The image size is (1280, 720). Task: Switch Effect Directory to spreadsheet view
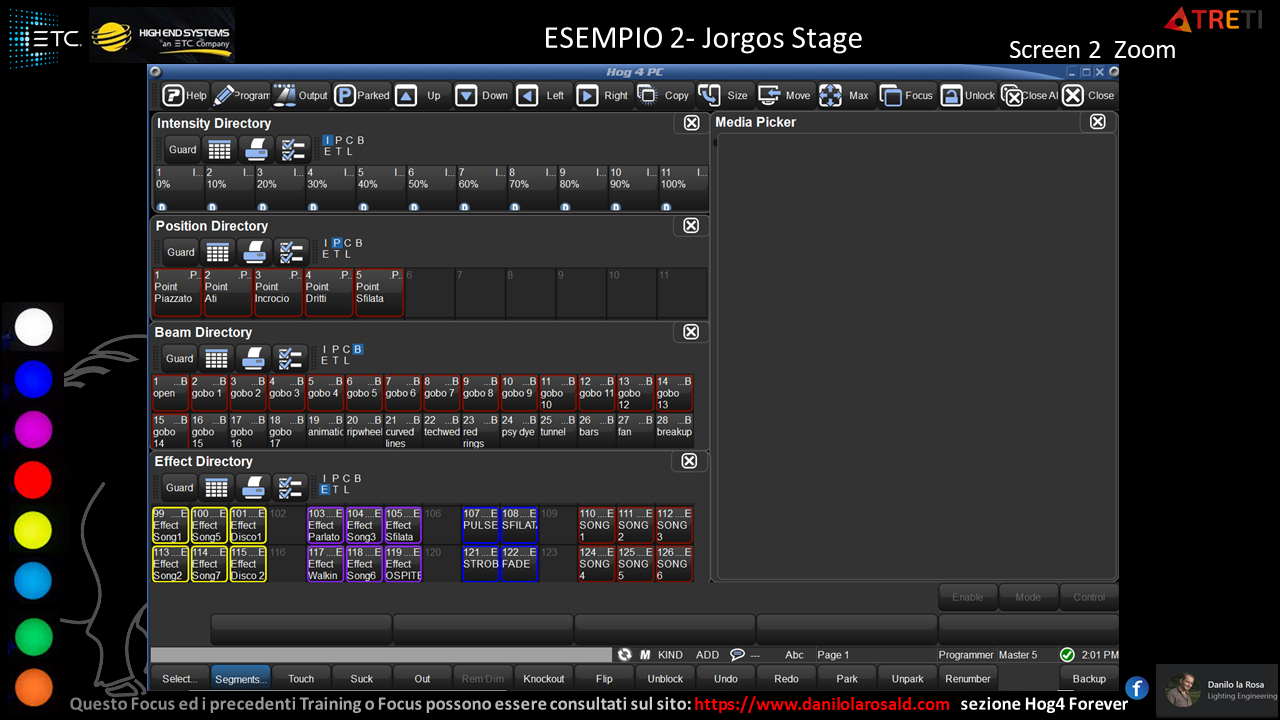217,487
